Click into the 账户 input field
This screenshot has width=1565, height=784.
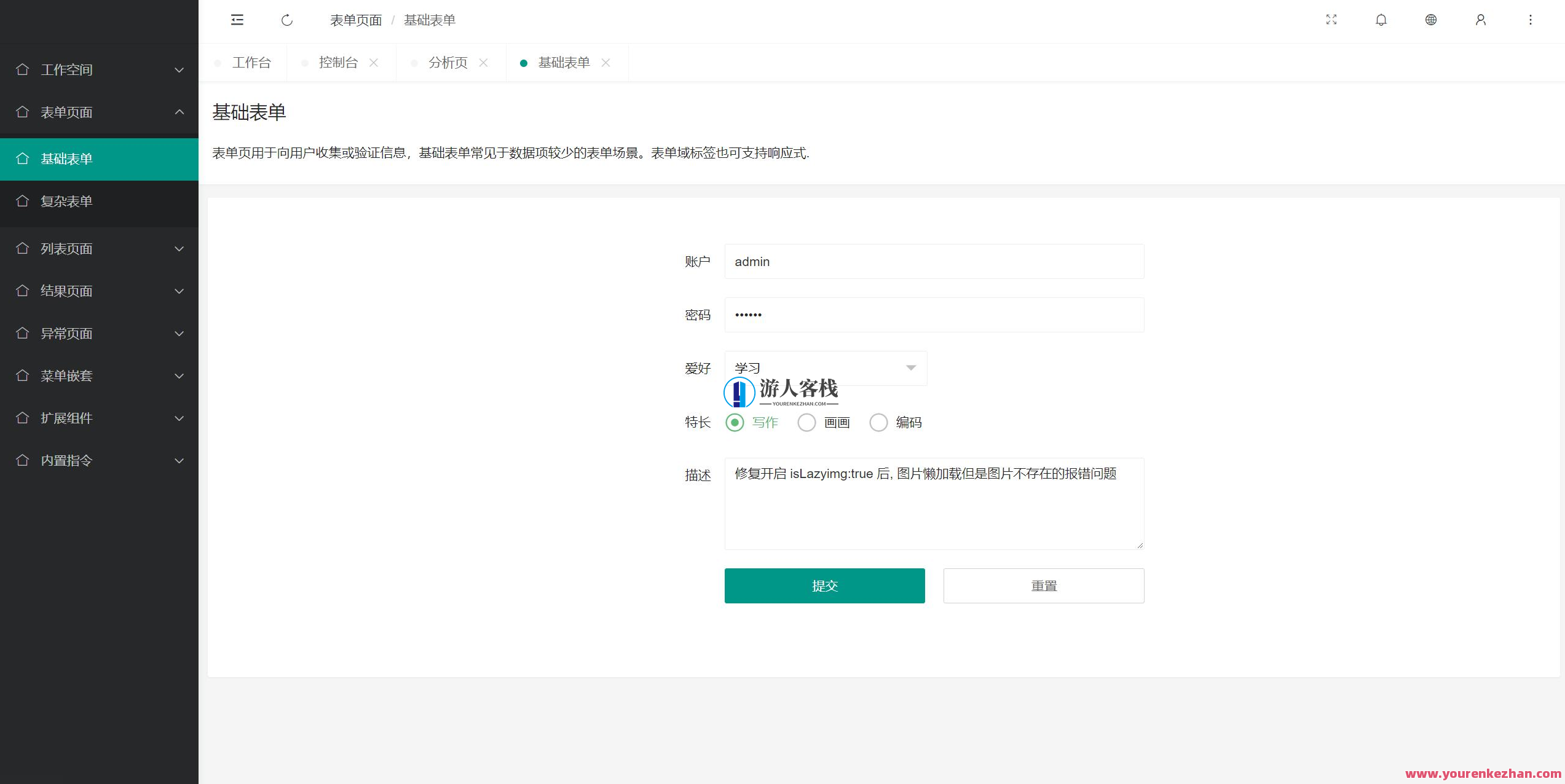click(933, 261)
